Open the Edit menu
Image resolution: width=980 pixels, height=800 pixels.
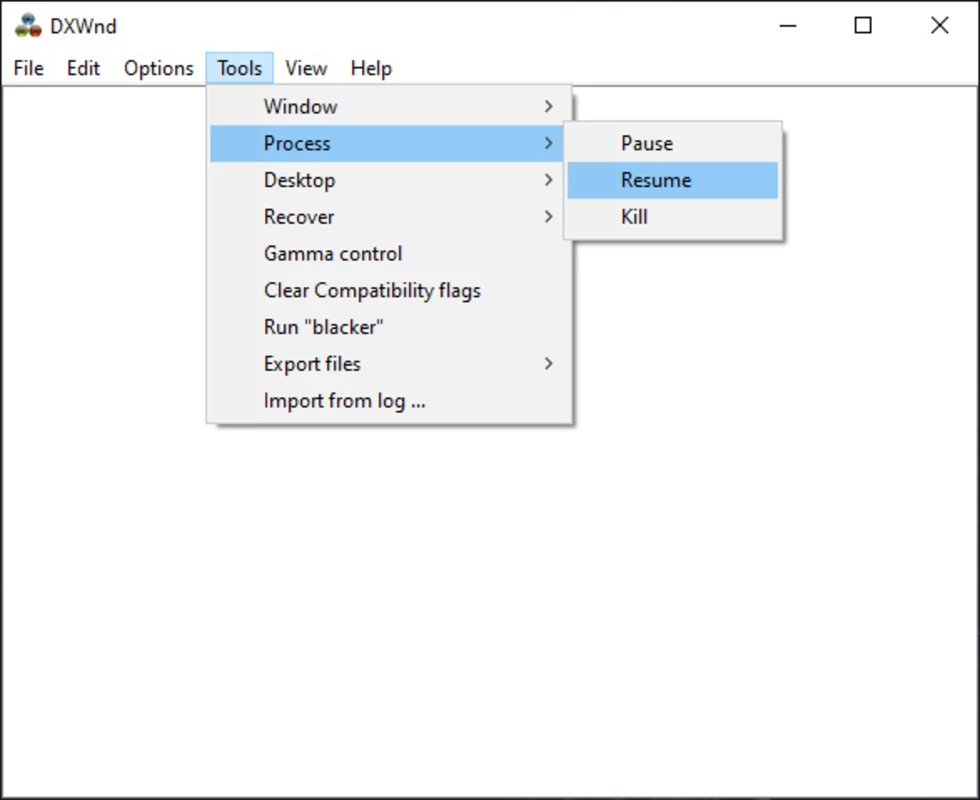tap(83, 68)
